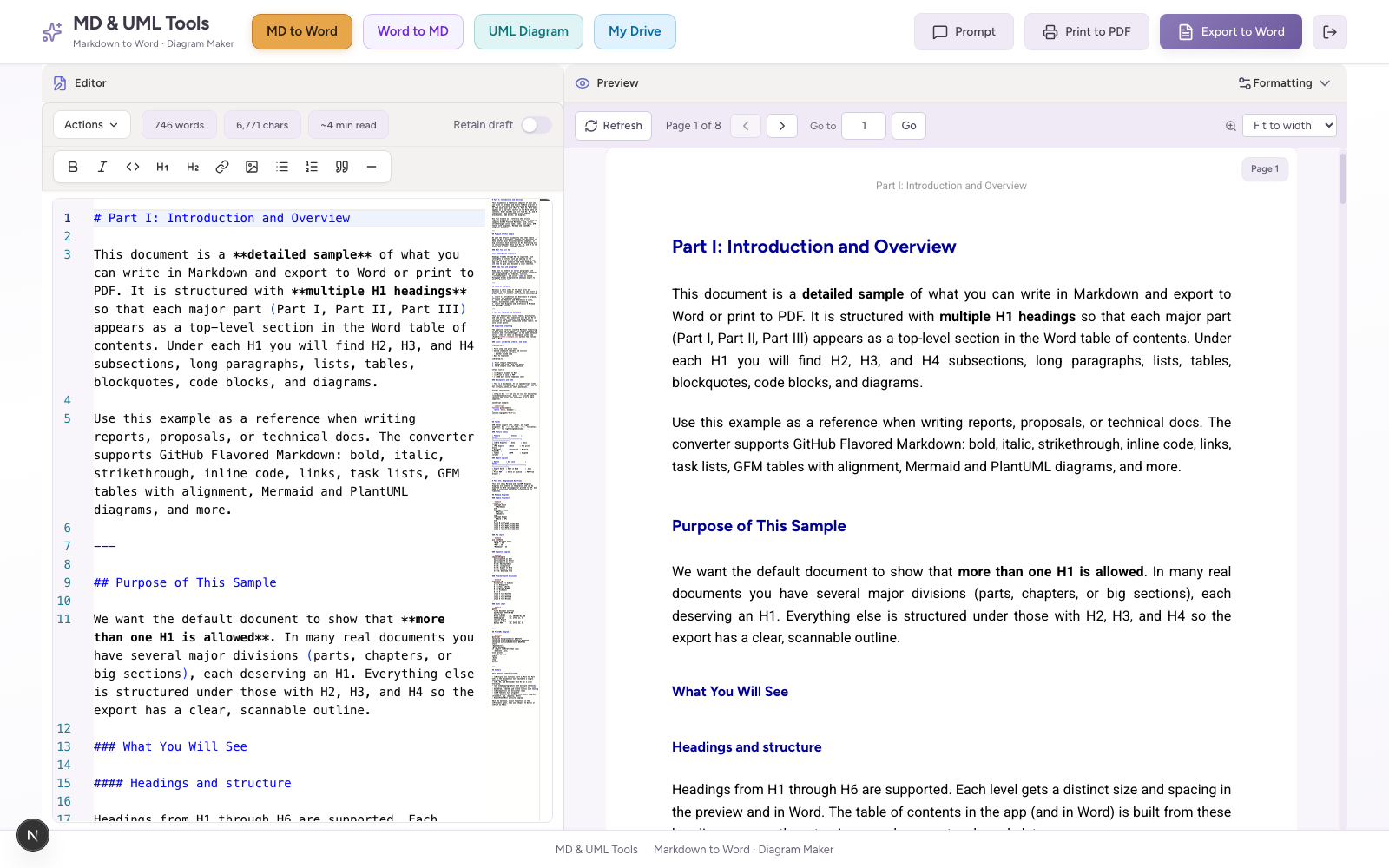Click Print to PDF button
The height and width of the screenshot is (868, 1389).
click(1087, 32)
